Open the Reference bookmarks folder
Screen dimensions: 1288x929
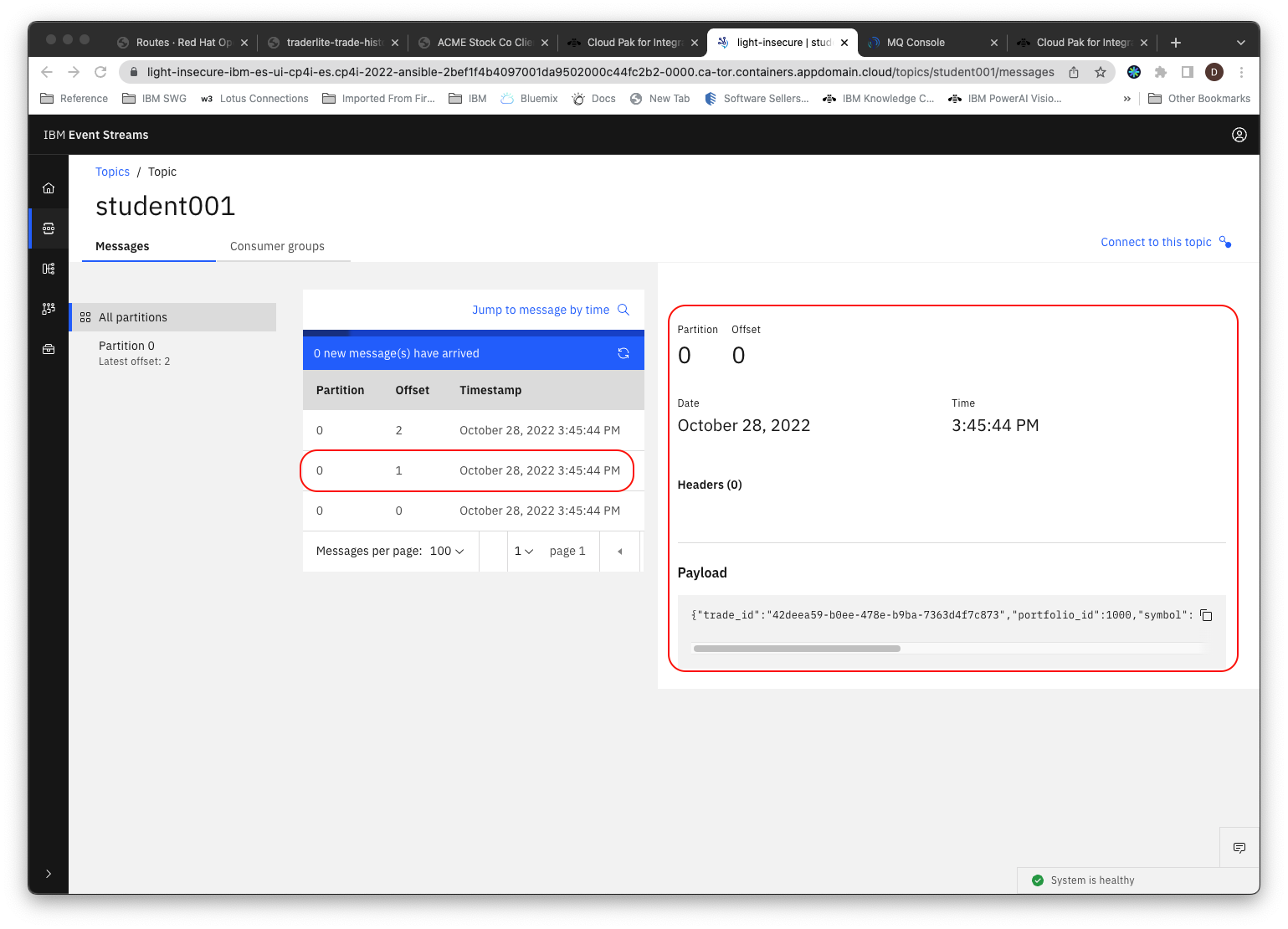pos(74,99)
